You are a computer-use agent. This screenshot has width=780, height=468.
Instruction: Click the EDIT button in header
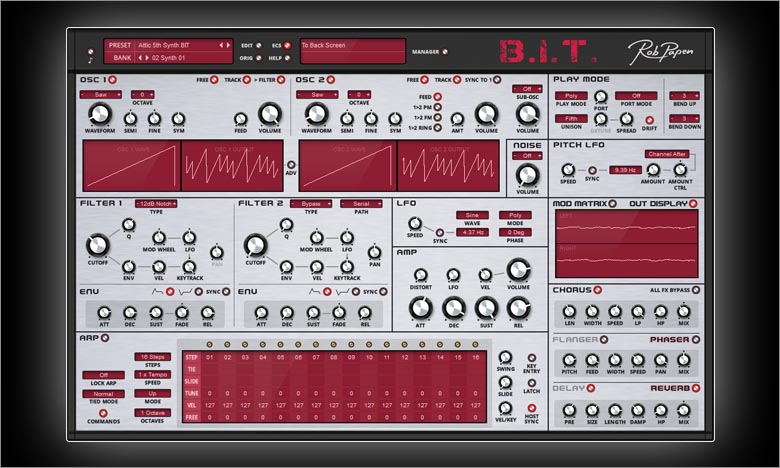coord(258,45)
